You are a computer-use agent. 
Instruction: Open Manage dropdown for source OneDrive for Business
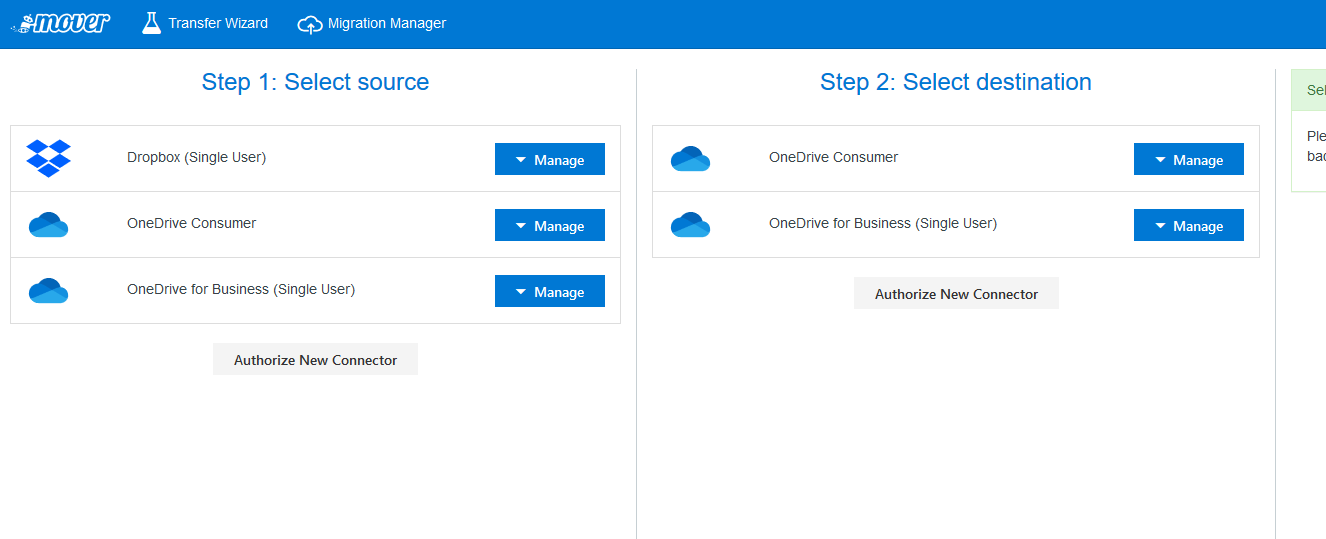pos(550,291)
